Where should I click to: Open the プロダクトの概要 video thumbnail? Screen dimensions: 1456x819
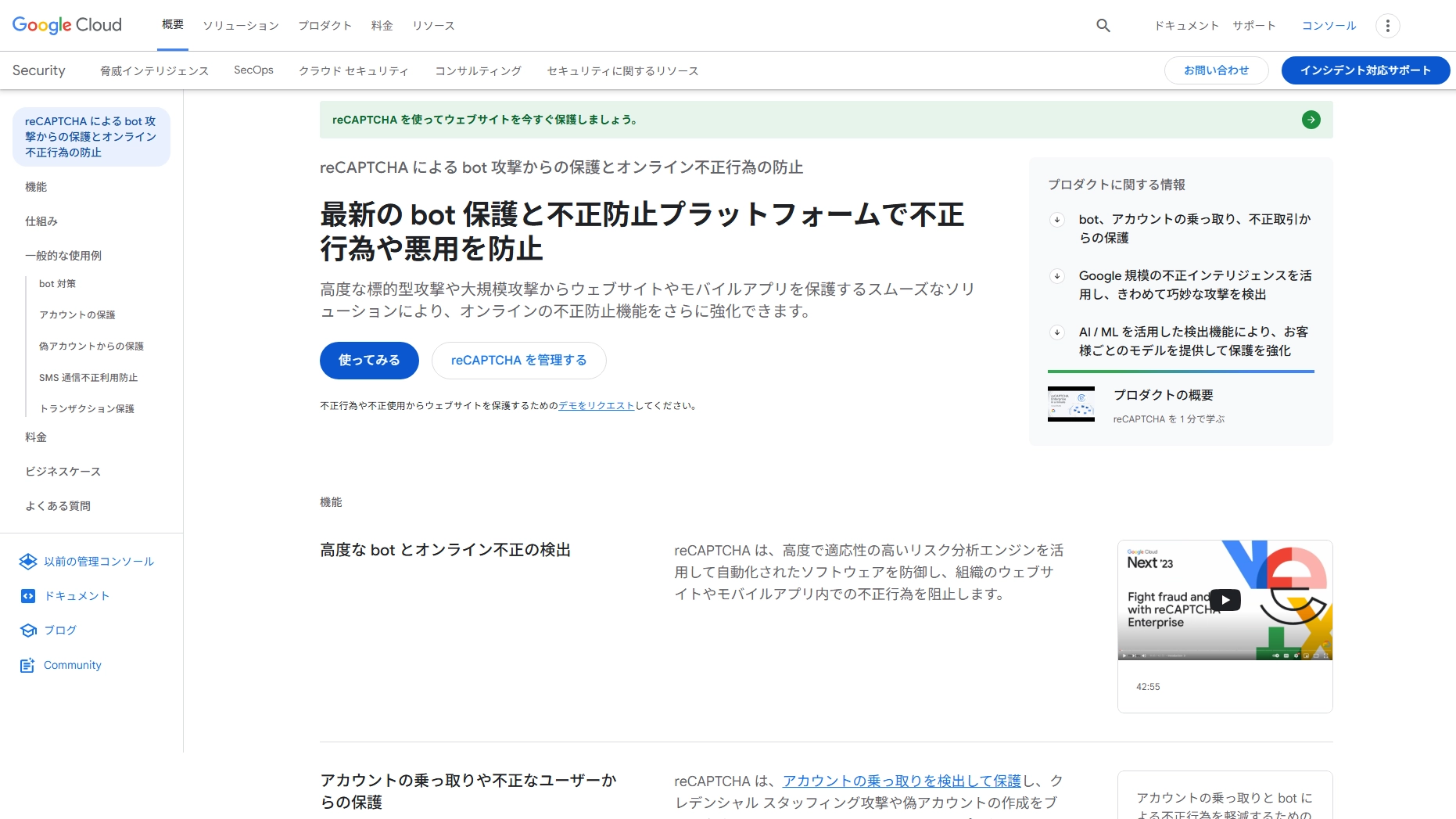point(1070,404)
